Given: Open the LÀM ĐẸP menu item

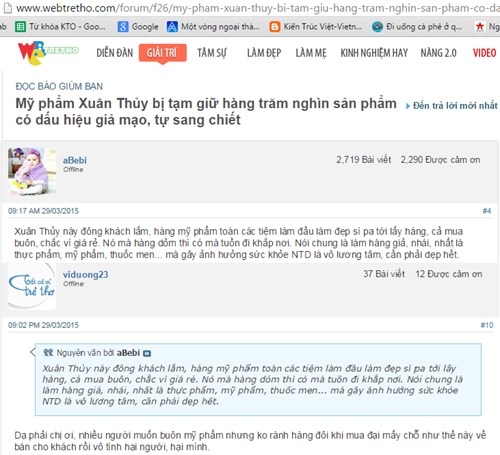Looking at the screenshot, I should [264, 53].
